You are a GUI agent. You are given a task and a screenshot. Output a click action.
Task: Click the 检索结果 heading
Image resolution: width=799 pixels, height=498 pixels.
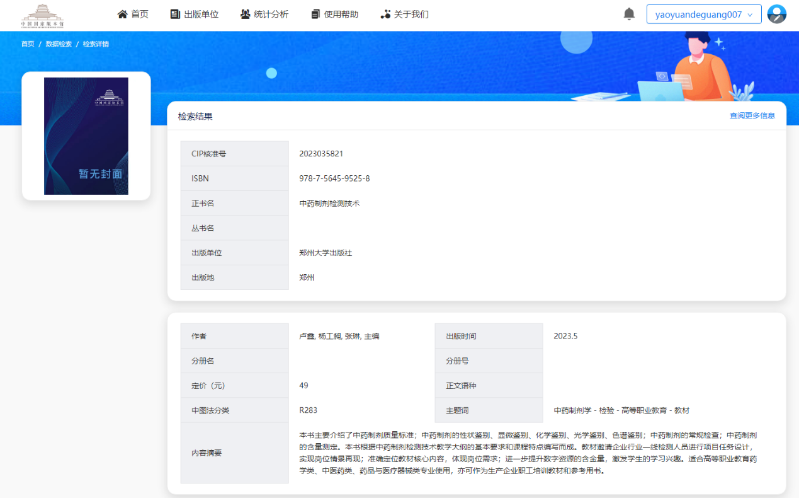195,116
